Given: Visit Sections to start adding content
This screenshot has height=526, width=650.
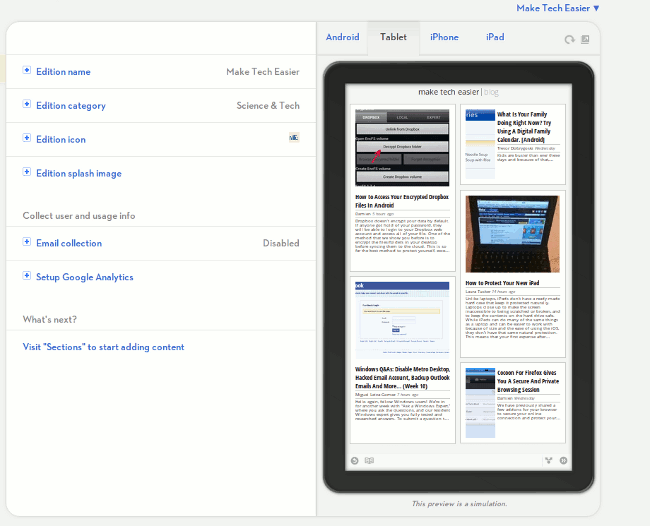Looking at the screenshot, I should [x=103, y=347].
